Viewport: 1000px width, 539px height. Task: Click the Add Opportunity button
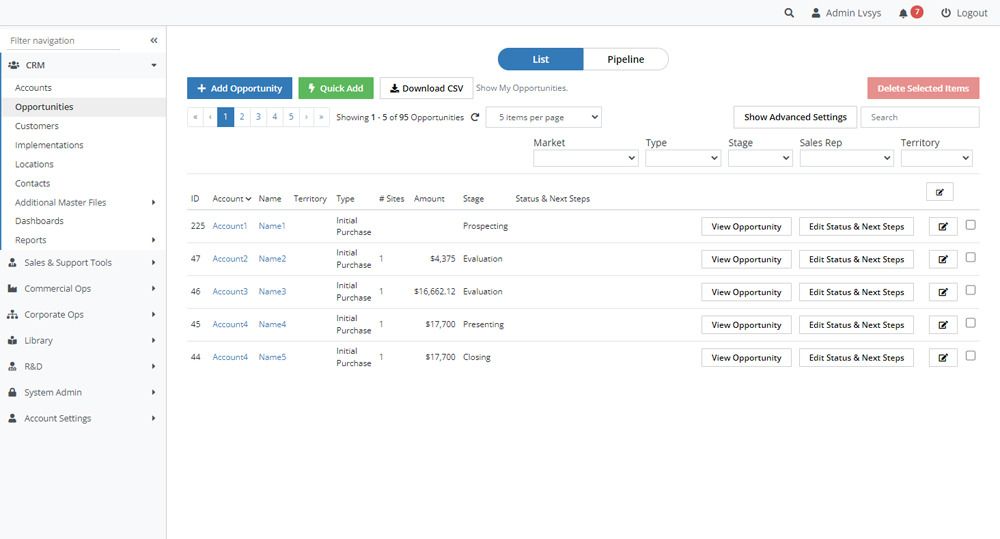point(239,88)
